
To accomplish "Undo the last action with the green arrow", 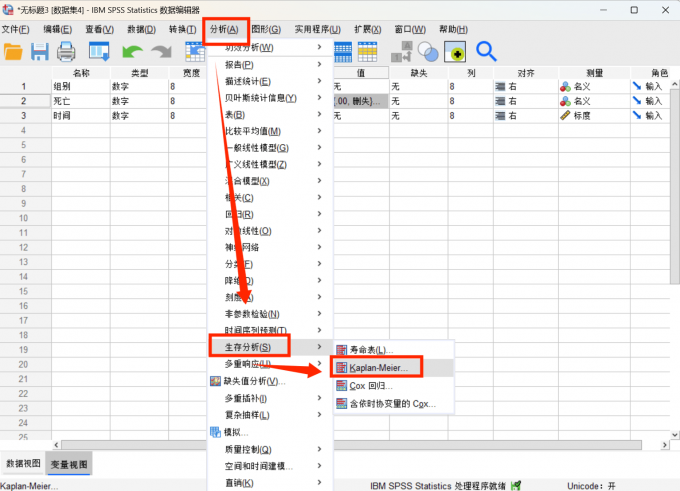I will (132, 52).
